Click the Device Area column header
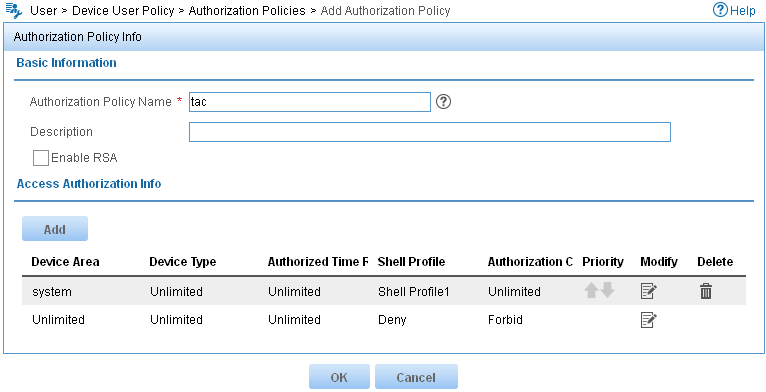This screenshot has width=766, height=392. [65, 262]
